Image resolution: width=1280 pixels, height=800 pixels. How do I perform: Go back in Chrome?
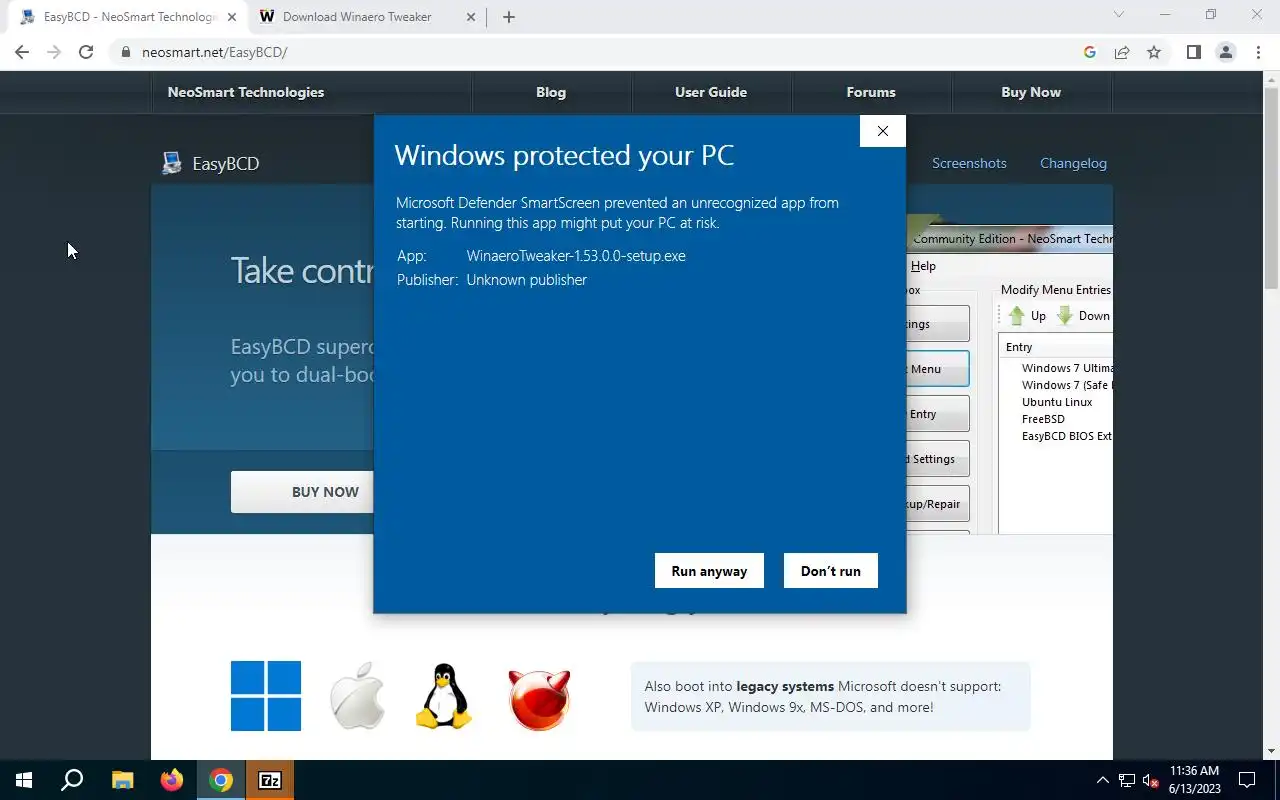(x=22, y=52)
